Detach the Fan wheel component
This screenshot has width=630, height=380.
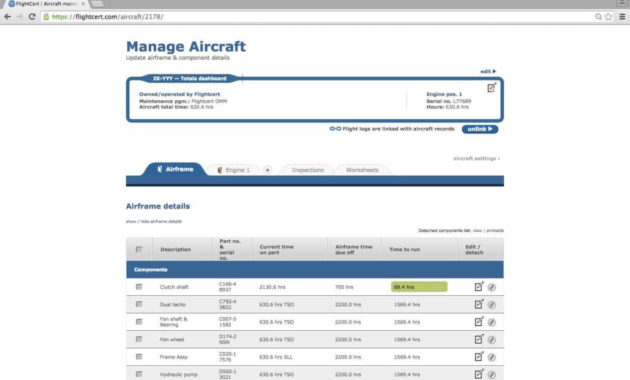(x=492, y=340)
